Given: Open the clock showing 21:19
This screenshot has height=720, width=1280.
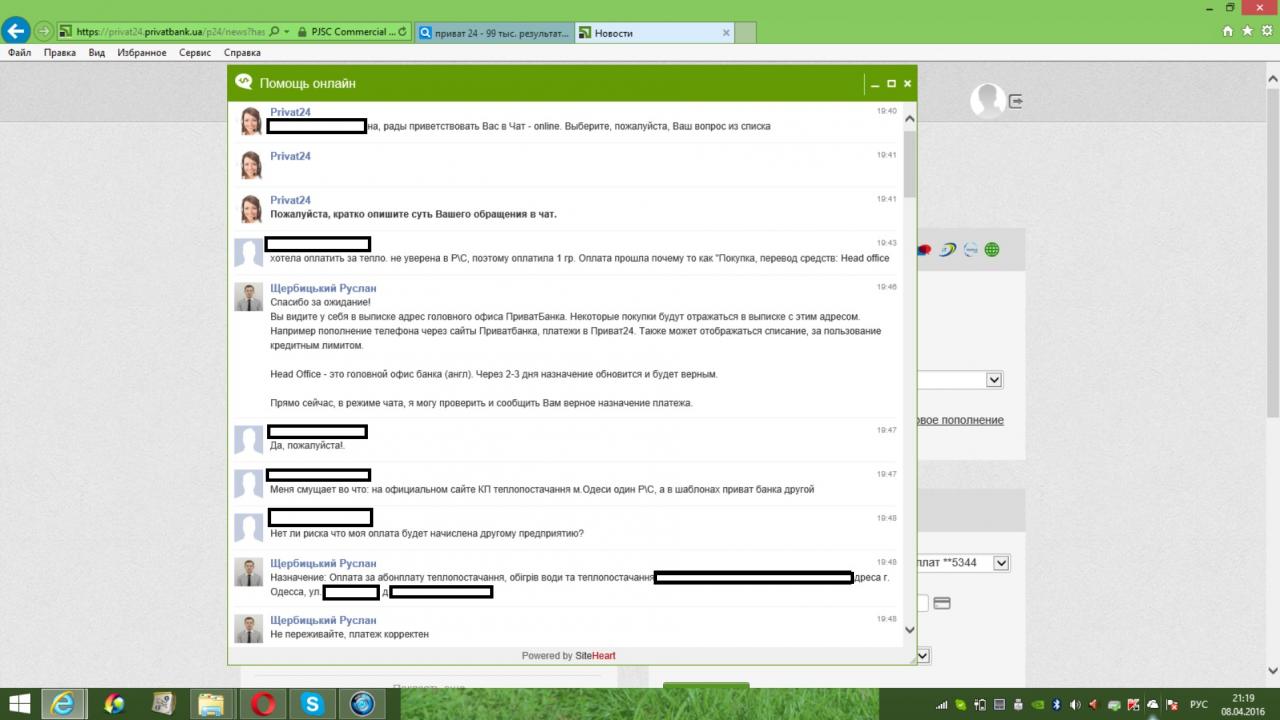Looking at the screenshot, I should [x=1243, y=704].
